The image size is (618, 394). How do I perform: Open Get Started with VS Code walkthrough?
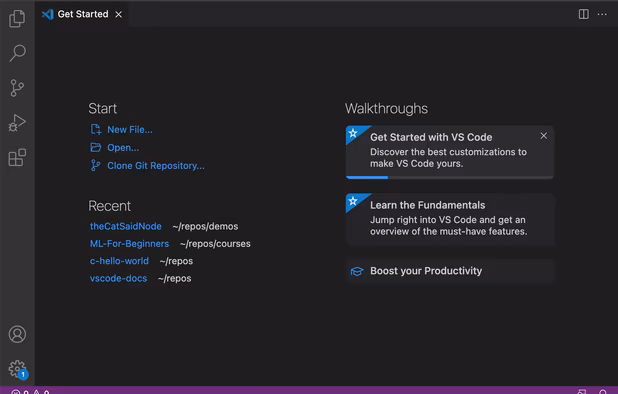(450, 152)
